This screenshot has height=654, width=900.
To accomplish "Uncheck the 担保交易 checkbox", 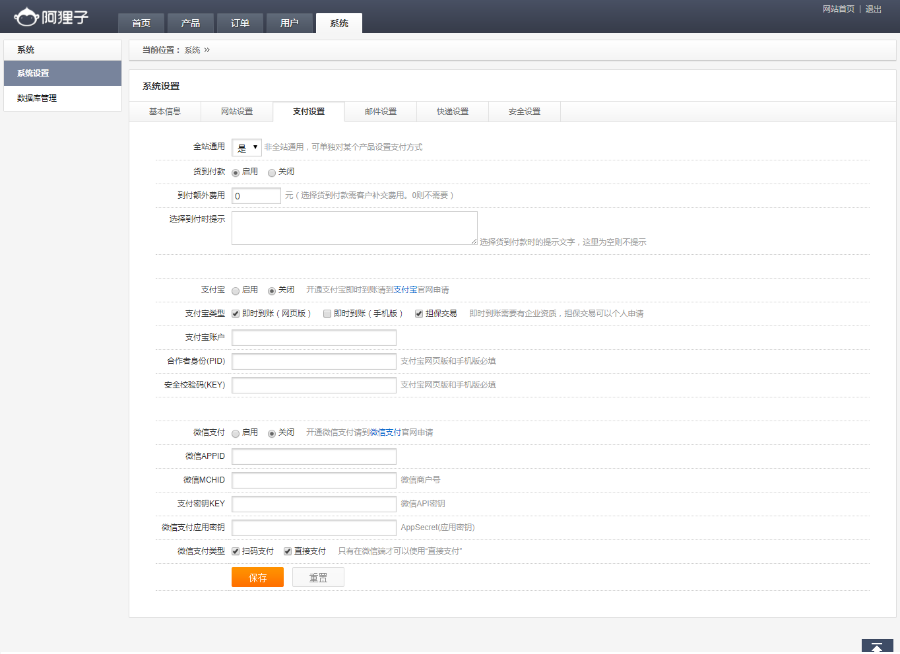I will [x=419, y=314].
